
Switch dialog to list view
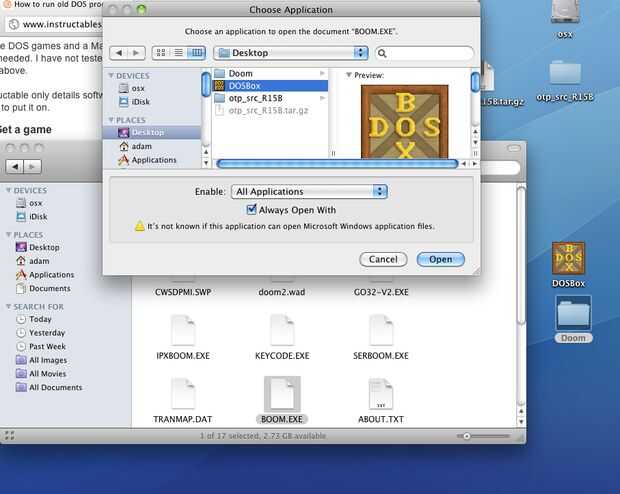pos(179,53)
